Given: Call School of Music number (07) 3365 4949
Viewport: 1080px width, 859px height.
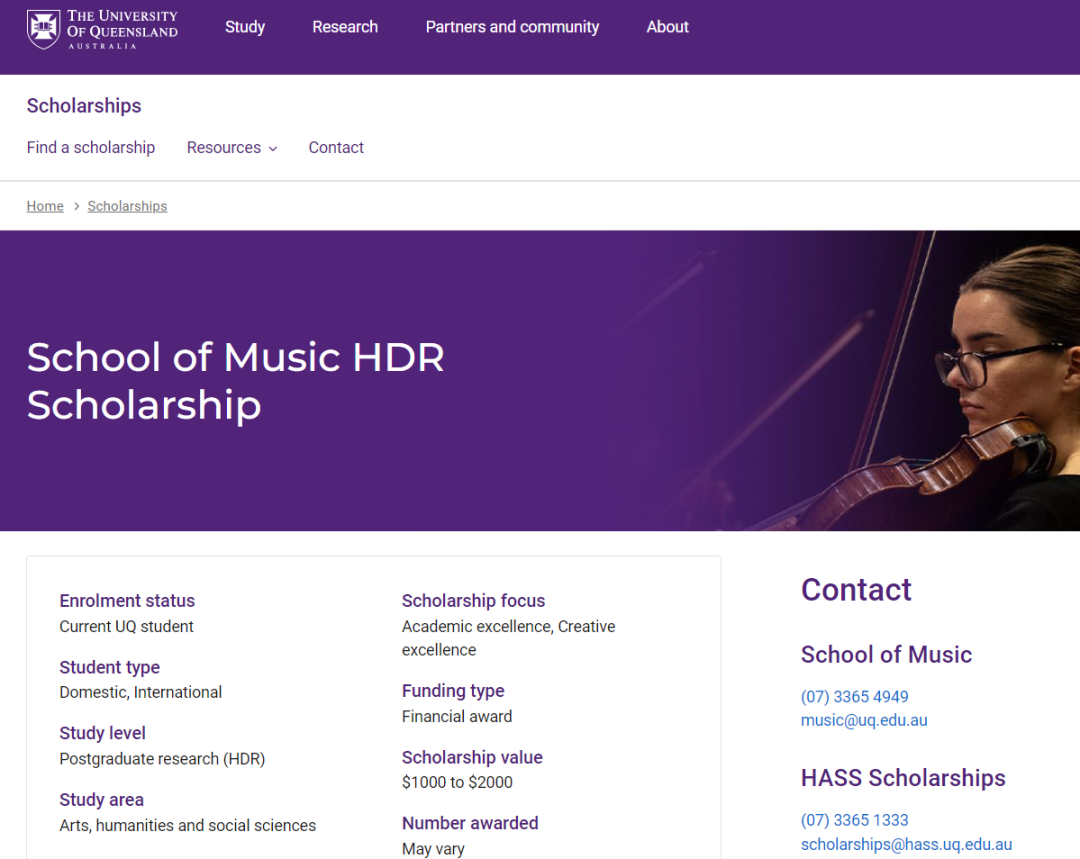Looking at the screenshot, I should click(x=854, y=696).
